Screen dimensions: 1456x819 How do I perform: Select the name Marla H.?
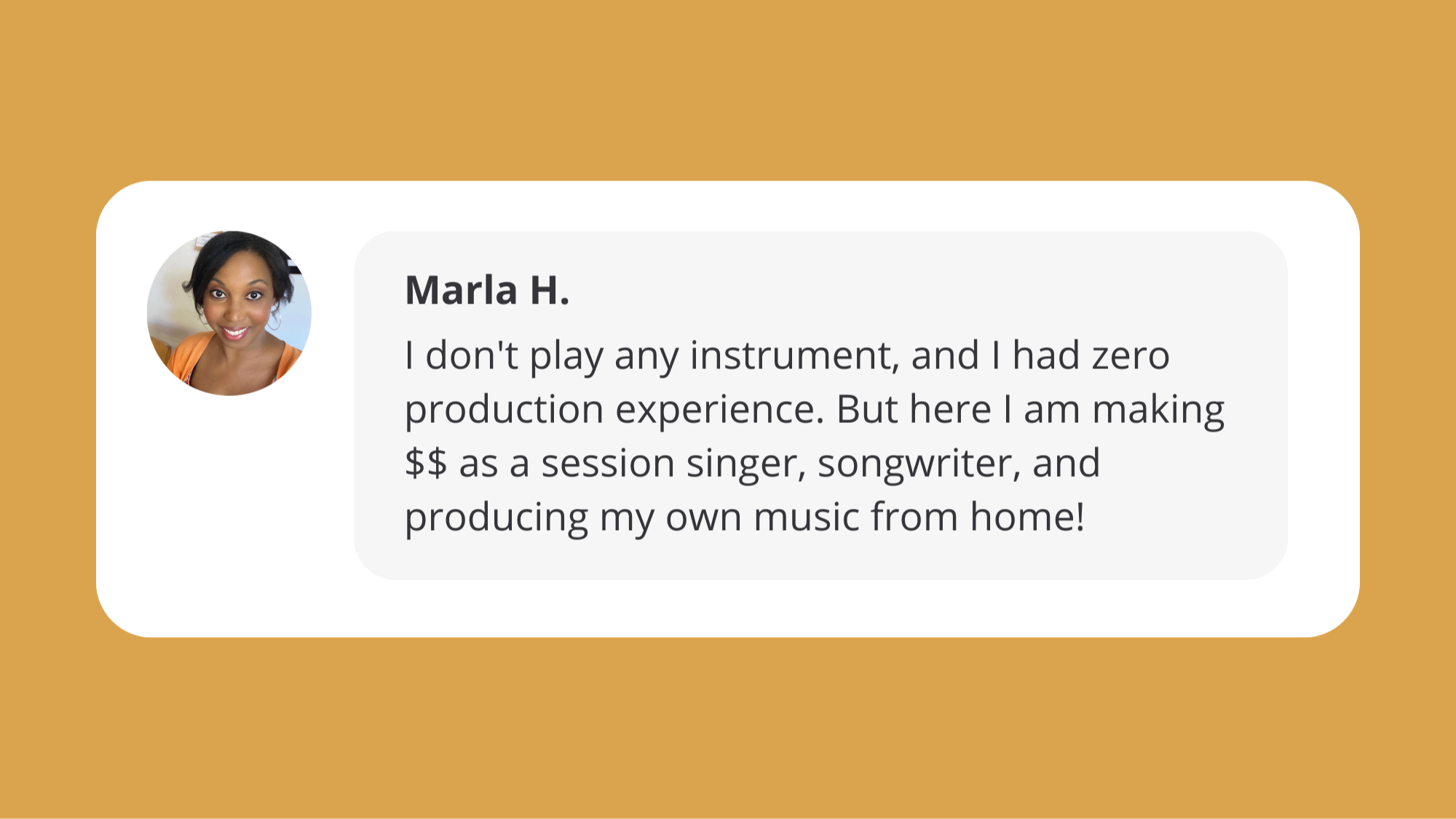point(487,290)
